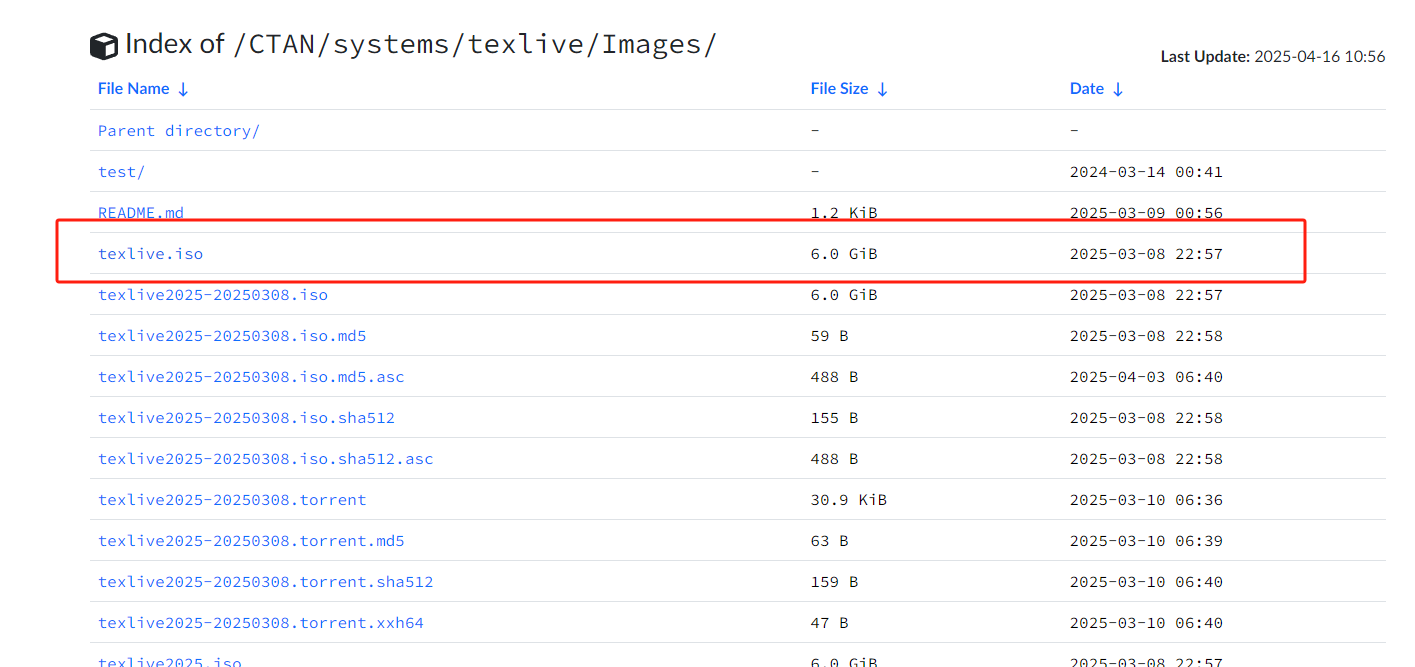Open texlive2025-20250308.iso.md5 link
The width and height of the screenshot is (1415, 667).
click(x=232, y=336)
